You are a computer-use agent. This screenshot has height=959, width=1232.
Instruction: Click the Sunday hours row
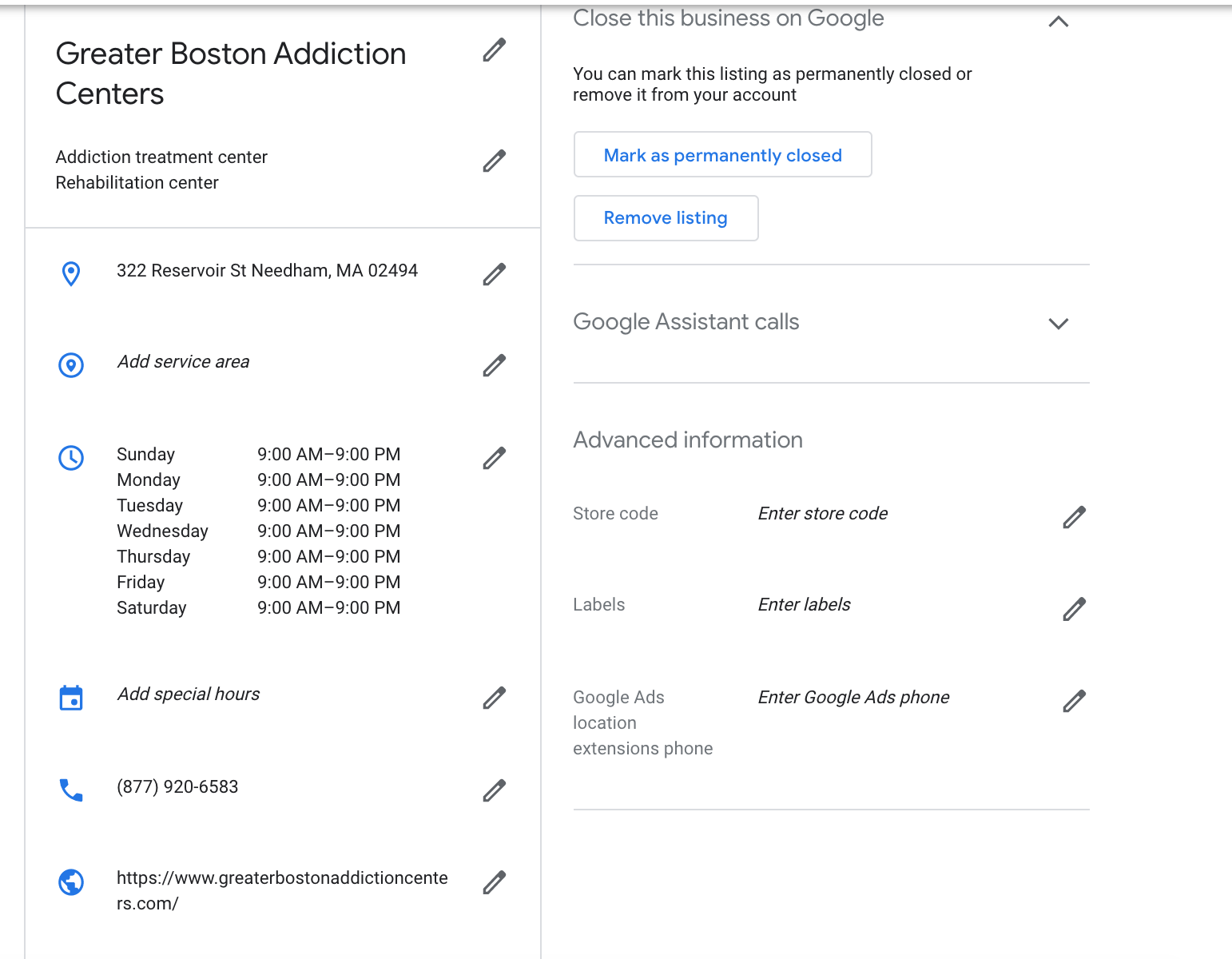259,454
